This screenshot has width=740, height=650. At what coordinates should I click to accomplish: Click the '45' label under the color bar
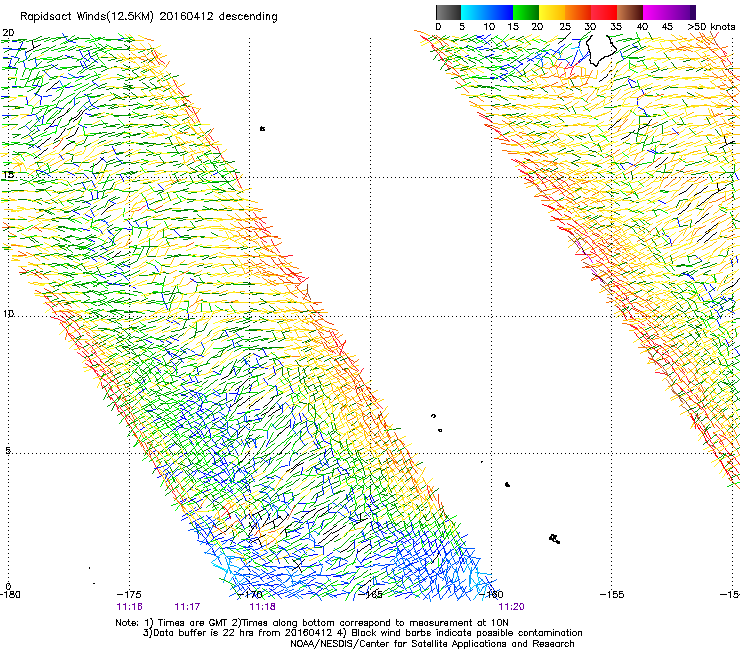[x=667, y=27]
